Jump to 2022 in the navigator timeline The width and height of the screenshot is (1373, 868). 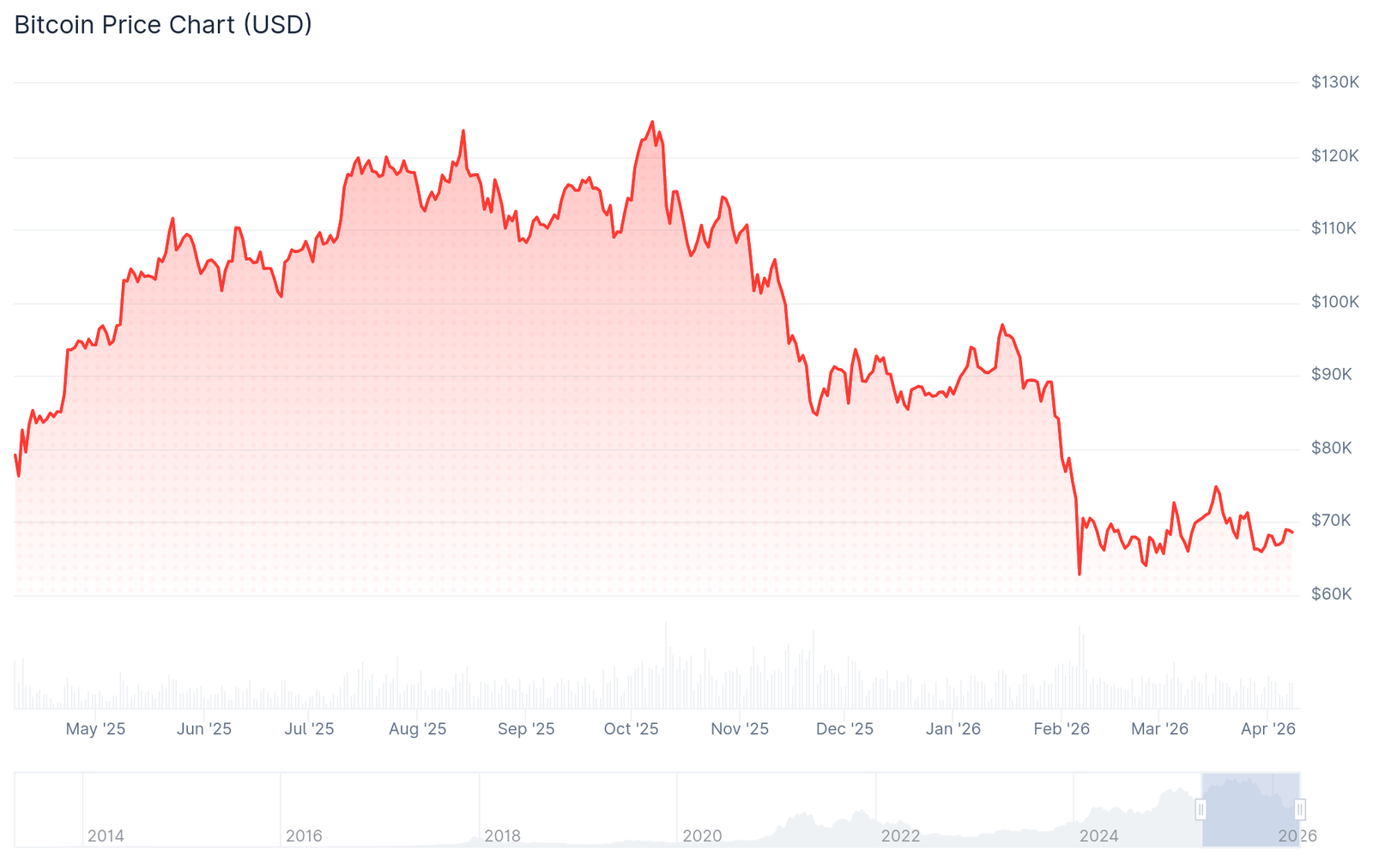(x=900, y=835)
